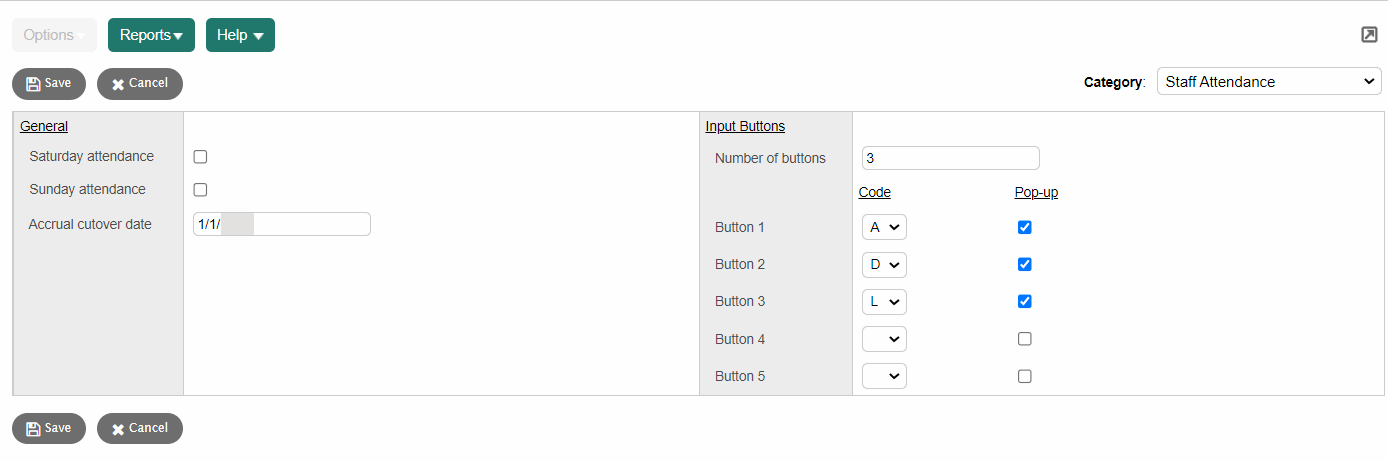The height and width of the screenshot is (461, 1388).
Task: Enable Sunday attendance checkbox
Action: click(x=200, y=190)
